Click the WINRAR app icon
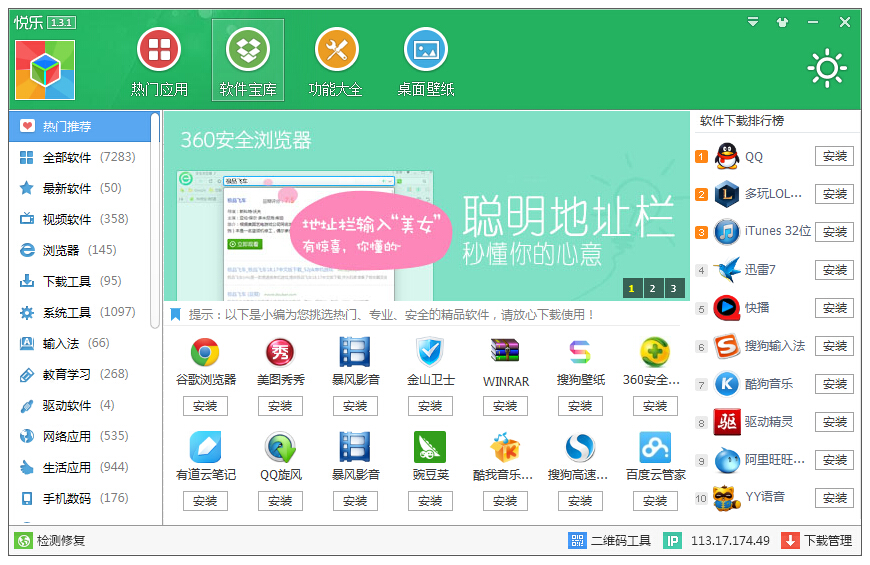Viewport: 870px width, 565px height. [505, 352]
